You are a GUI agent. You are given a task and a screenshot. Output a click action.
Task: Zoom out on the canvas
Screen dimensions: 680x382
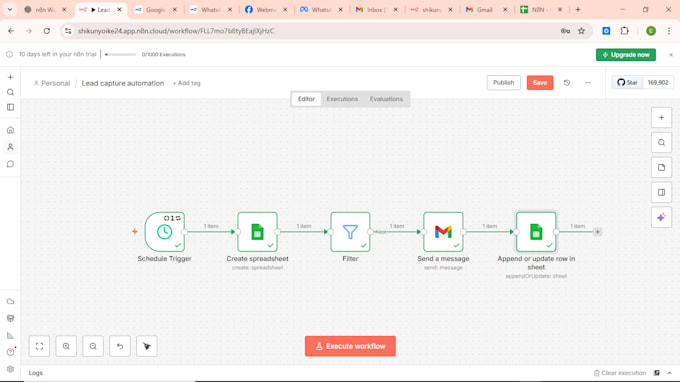pos(93,346)
